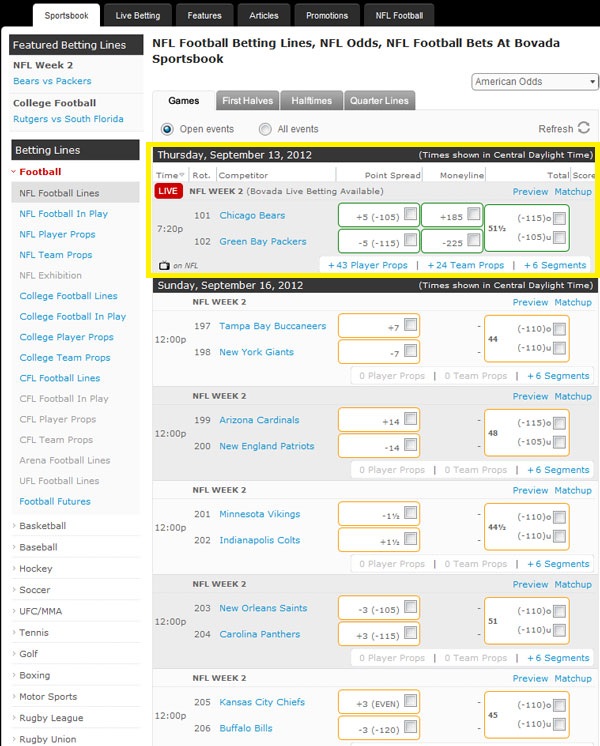Viewport: 600px width, 746px height.
Task: Select the Open events radio button
Action: tap(167, 129)
